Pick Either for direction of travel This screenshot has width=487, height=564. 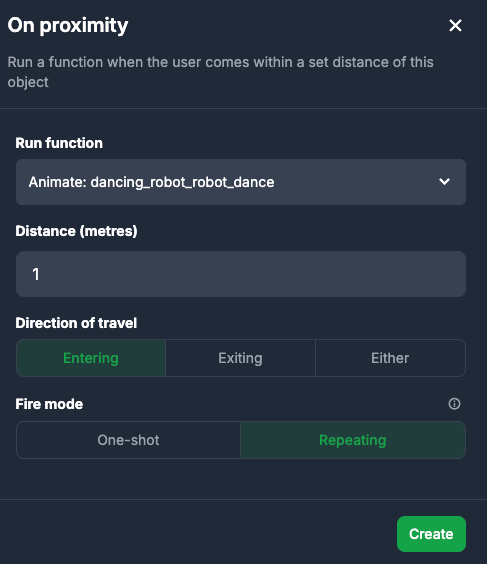click(390, 358)
